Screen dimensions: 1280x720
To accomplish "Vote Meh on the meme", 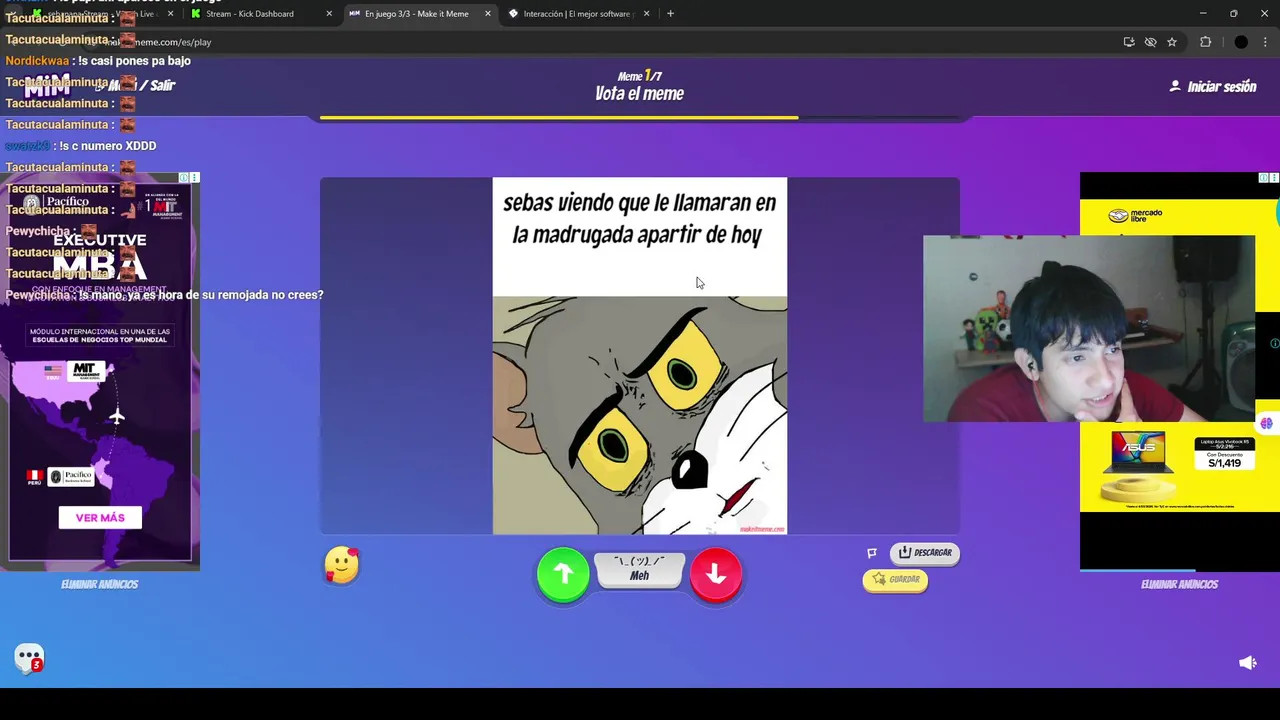I will (x=639, y=569).
